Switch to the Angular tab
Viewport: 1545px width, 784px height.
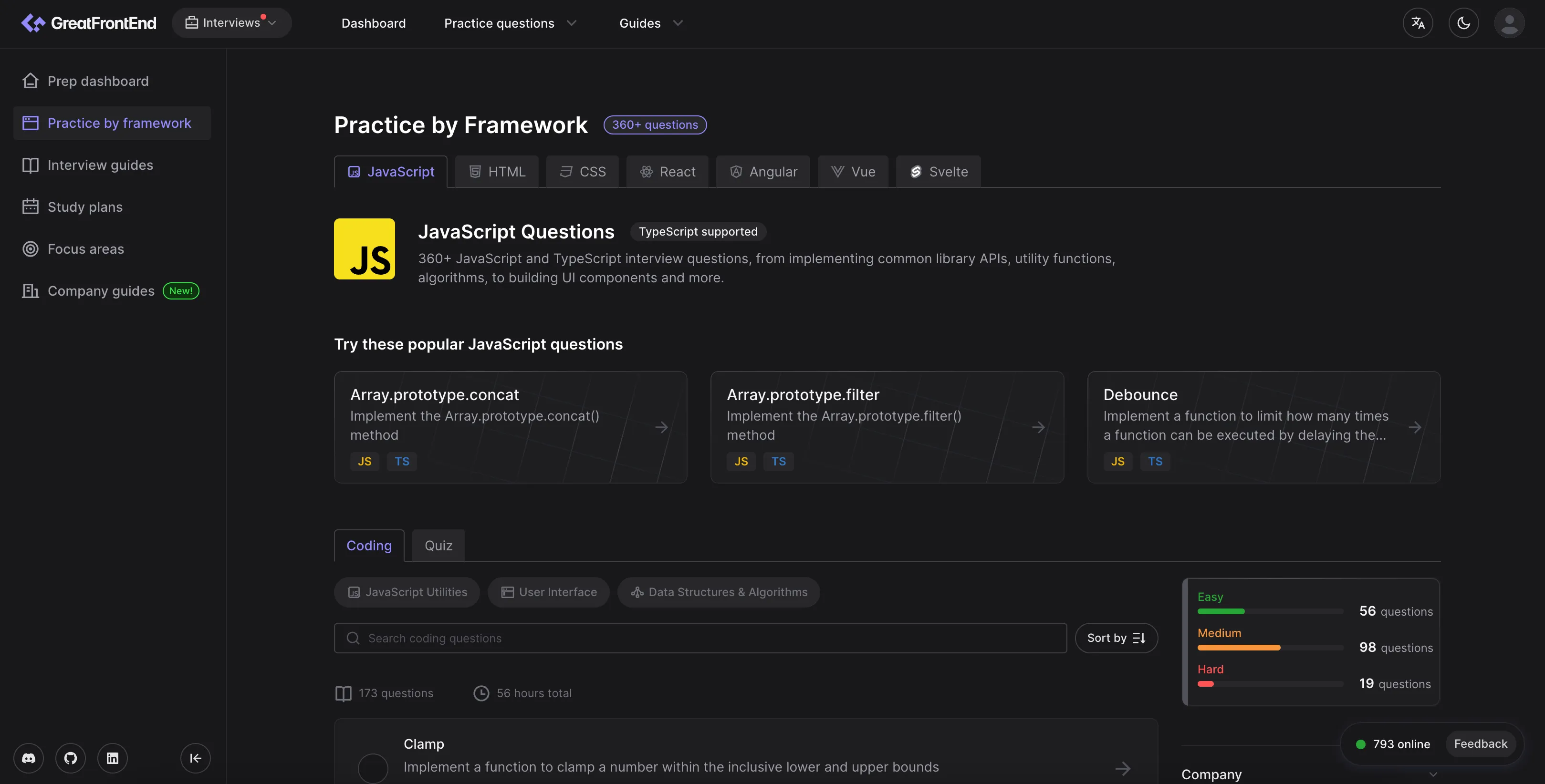(x=763, y=171)
